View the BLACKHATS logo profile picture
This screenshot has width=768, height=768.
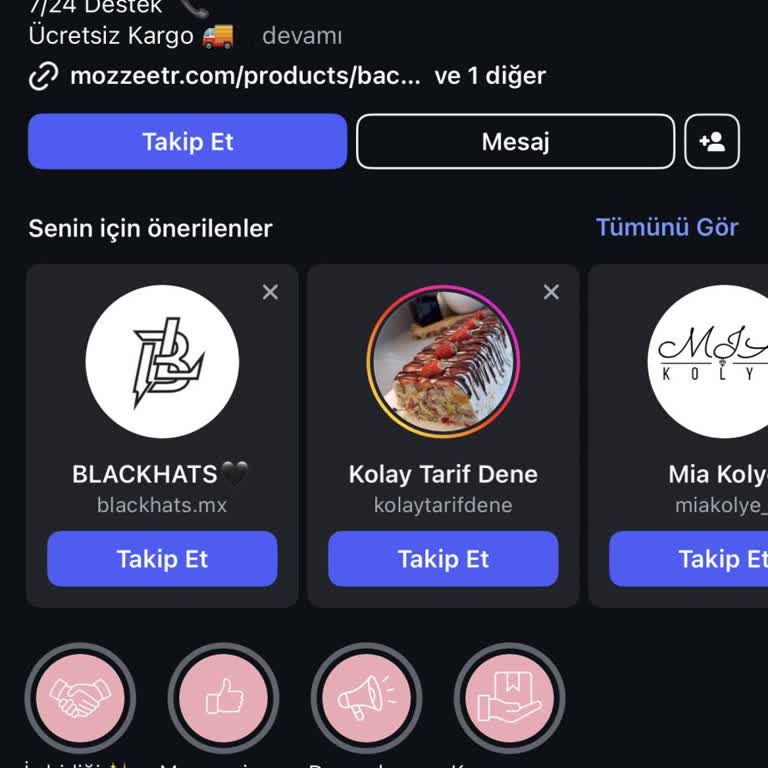tap(162, 362)
